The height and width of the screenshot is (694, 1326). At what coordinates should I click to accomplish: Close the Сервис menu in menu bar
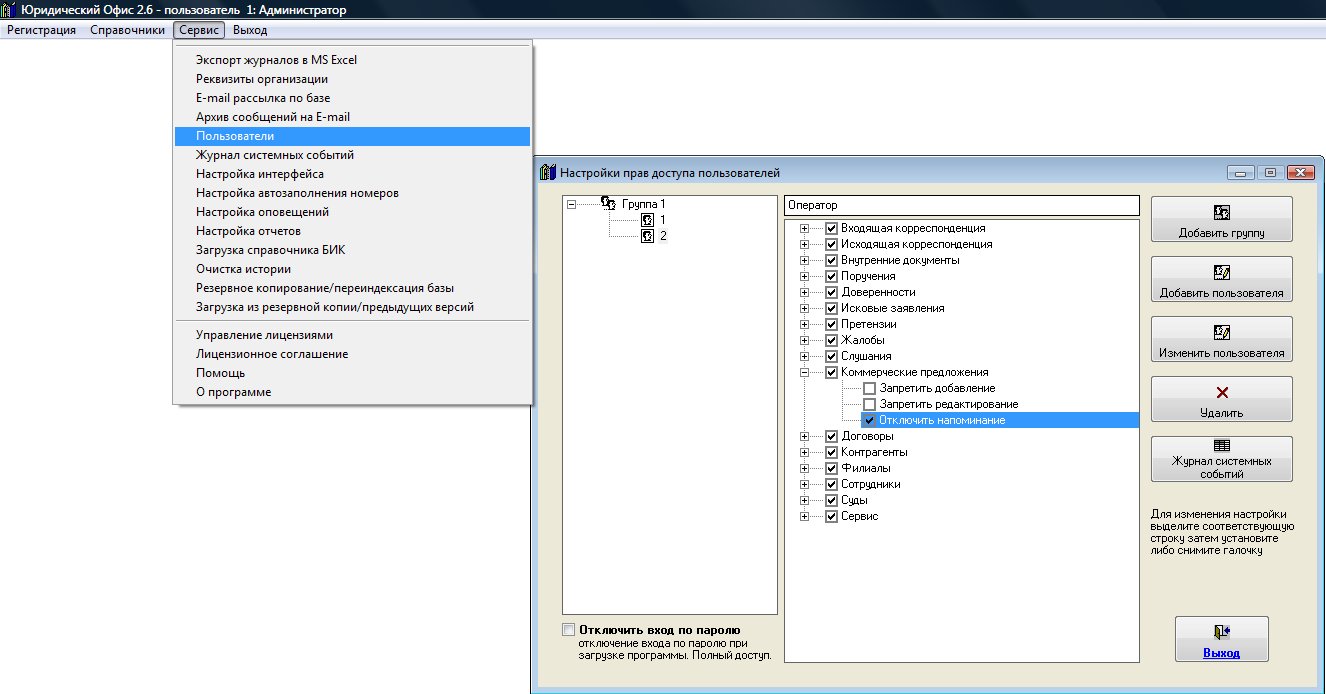coord(199,30)
